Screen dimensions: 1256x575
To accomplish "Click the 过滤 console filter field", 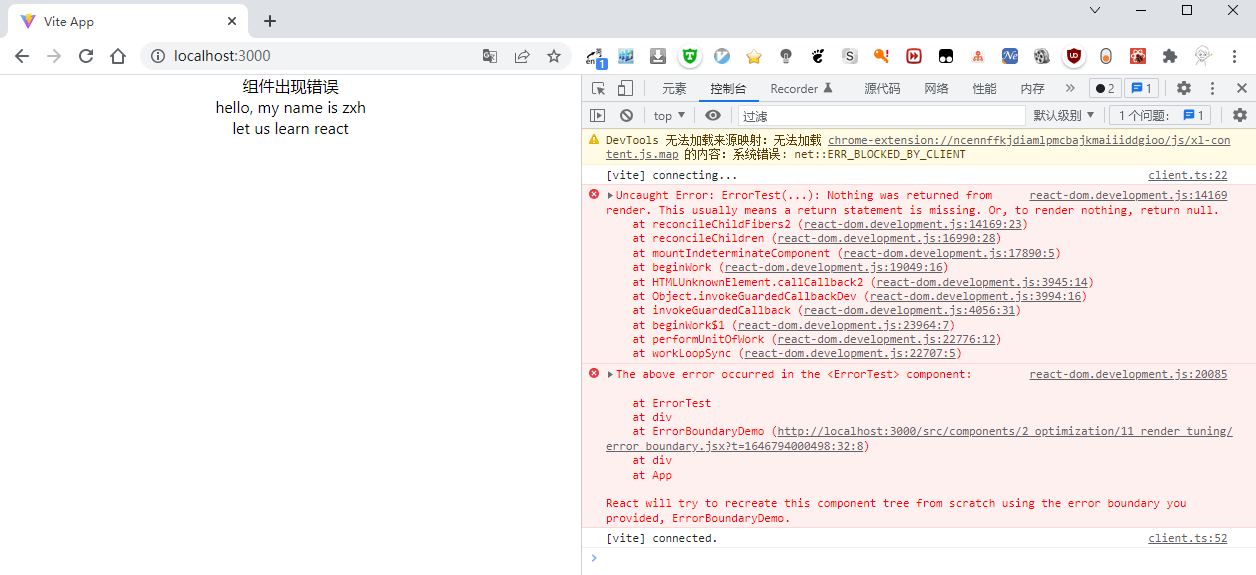I will 880,116.
